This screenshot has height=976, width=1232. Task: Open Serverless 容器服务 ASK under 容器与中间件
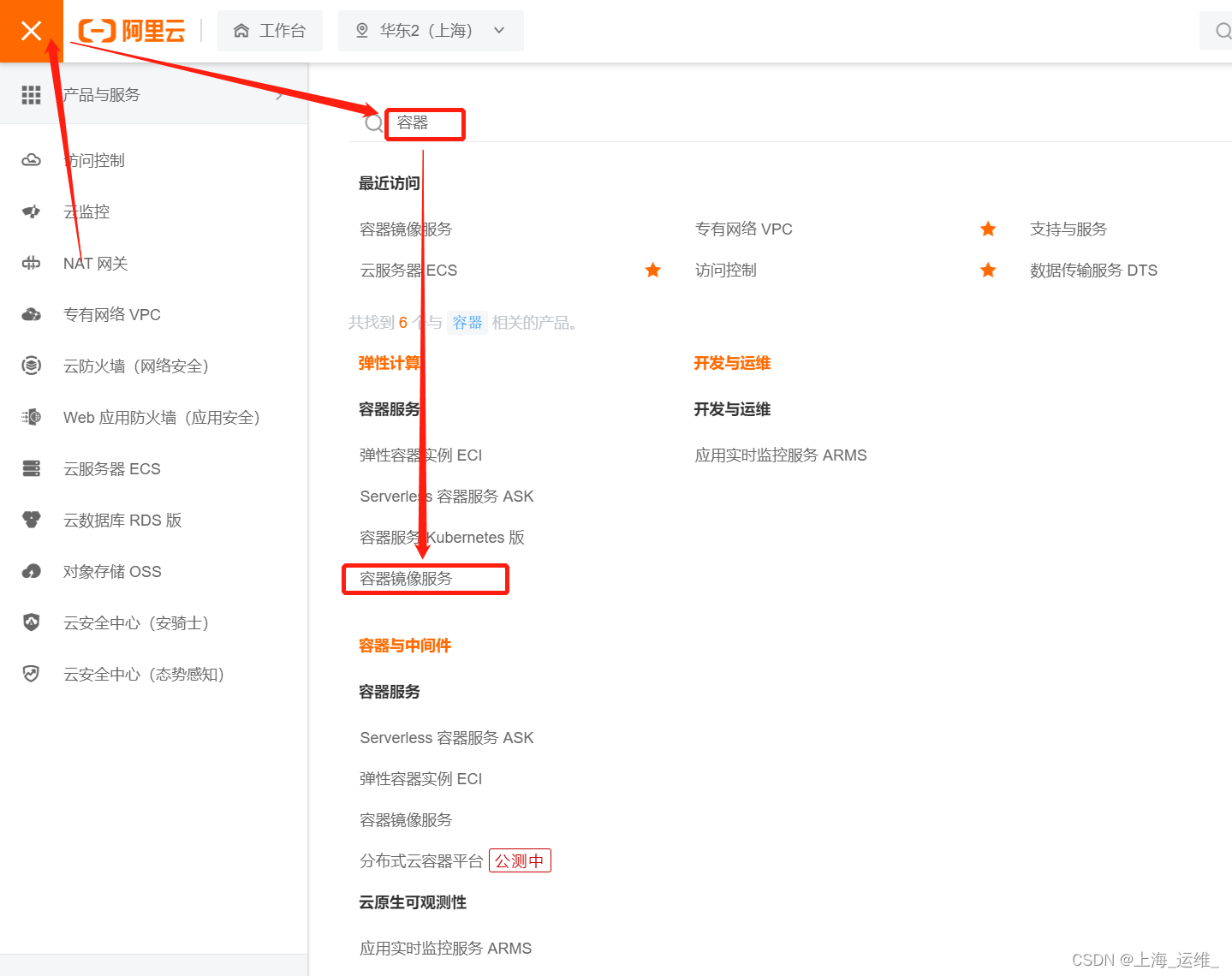coord(446,737)
